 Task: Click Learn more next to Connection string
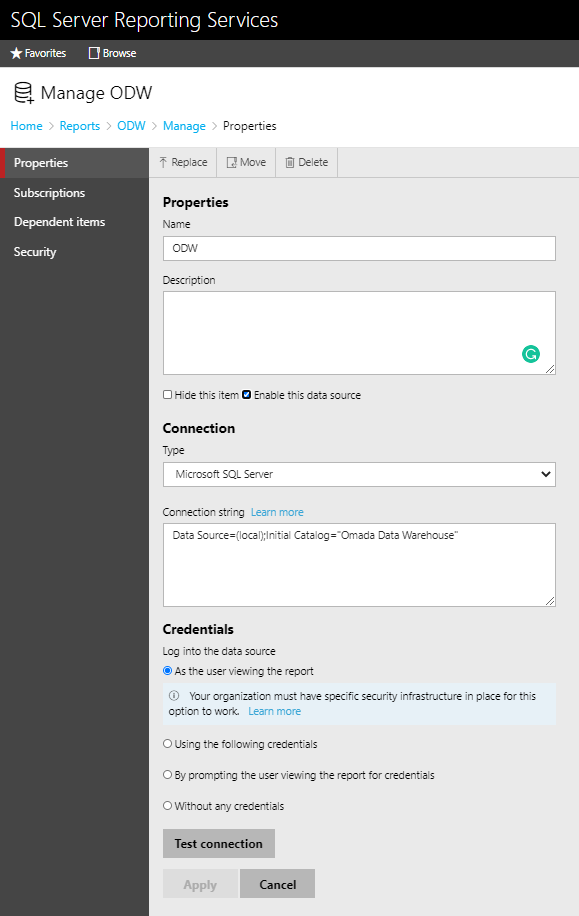pyautogui.click(x=277, y=512)
